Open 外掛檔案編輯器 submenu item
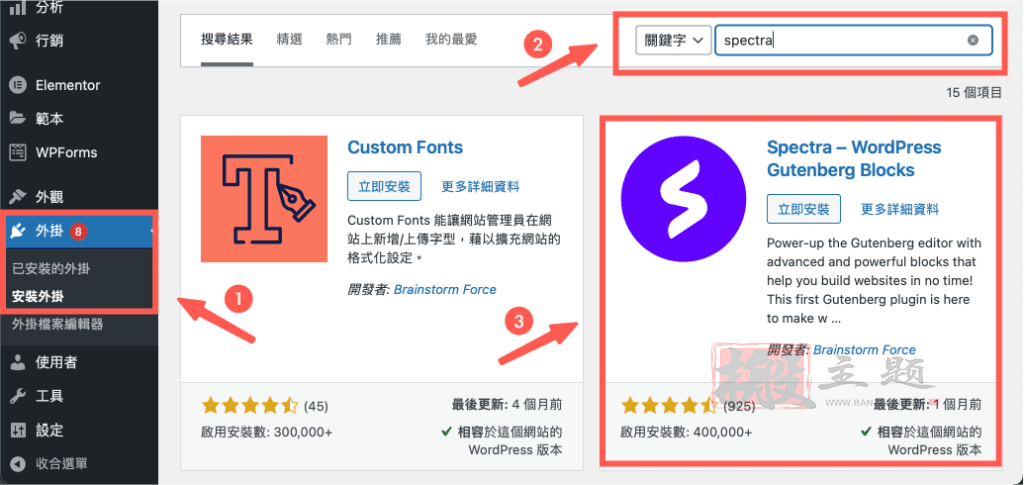The image size is (1024, 485). coord(57,324)
